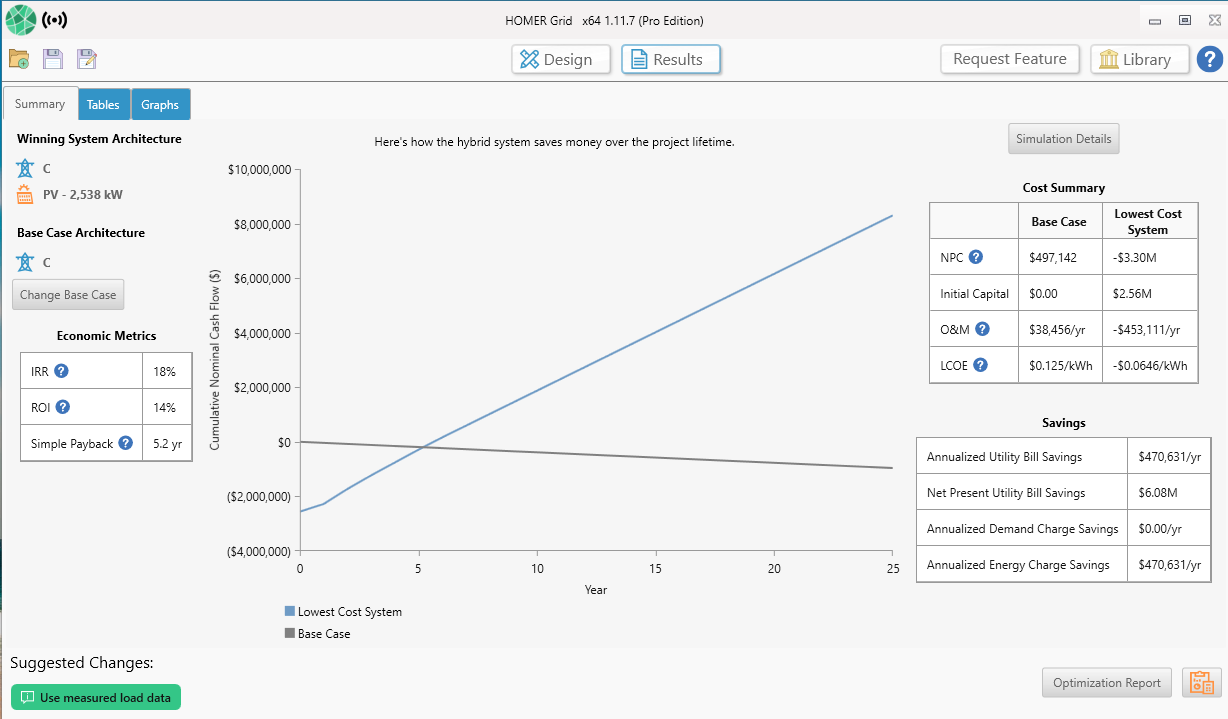Open the Library
The width and height of the screenshot is (1228, 719).
1139,59
